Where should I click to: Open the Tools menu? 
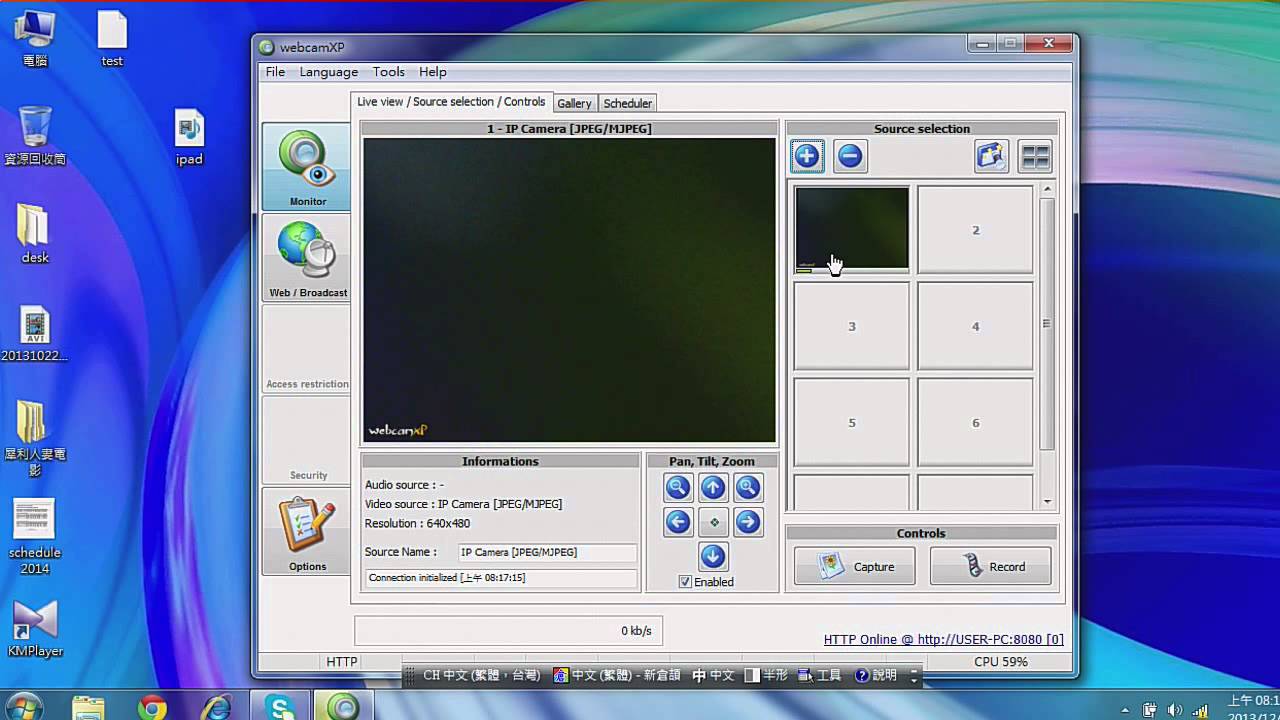(x=388, y=72)
